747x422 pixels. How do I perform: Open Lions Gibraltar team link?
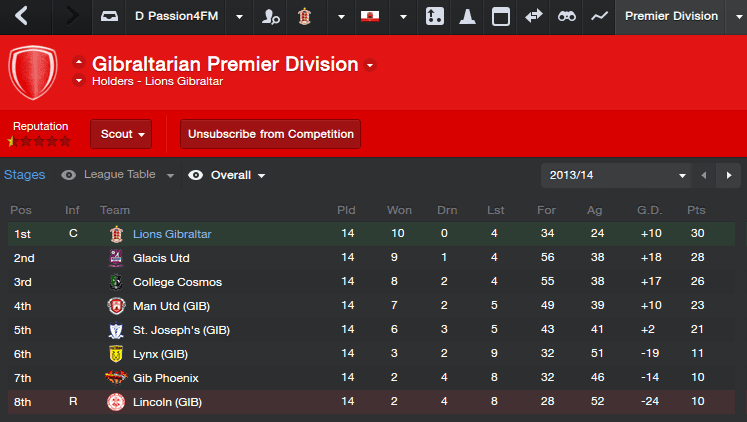172,234
